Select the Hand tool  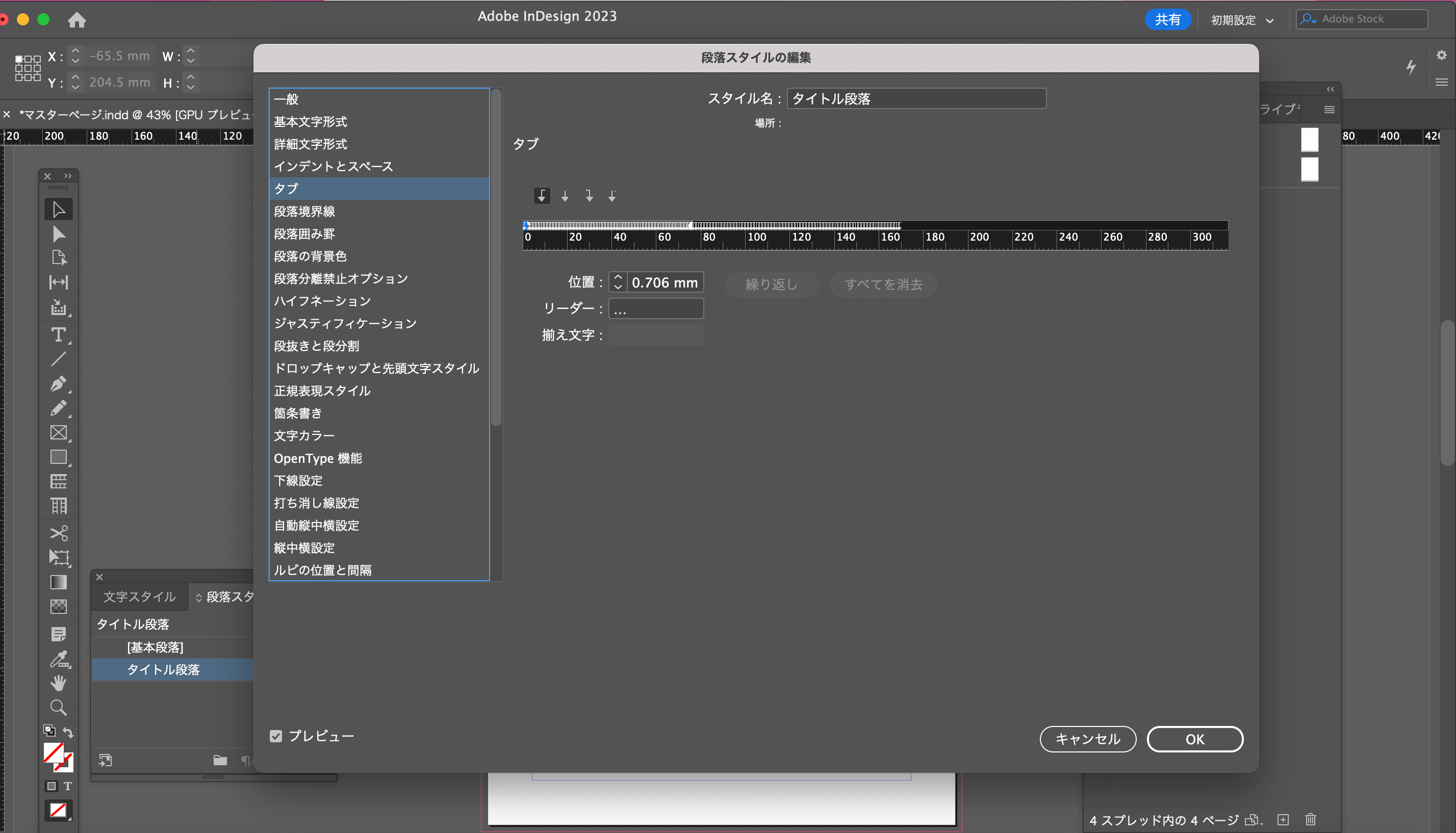pyautogui.click(x=58, y=683)
